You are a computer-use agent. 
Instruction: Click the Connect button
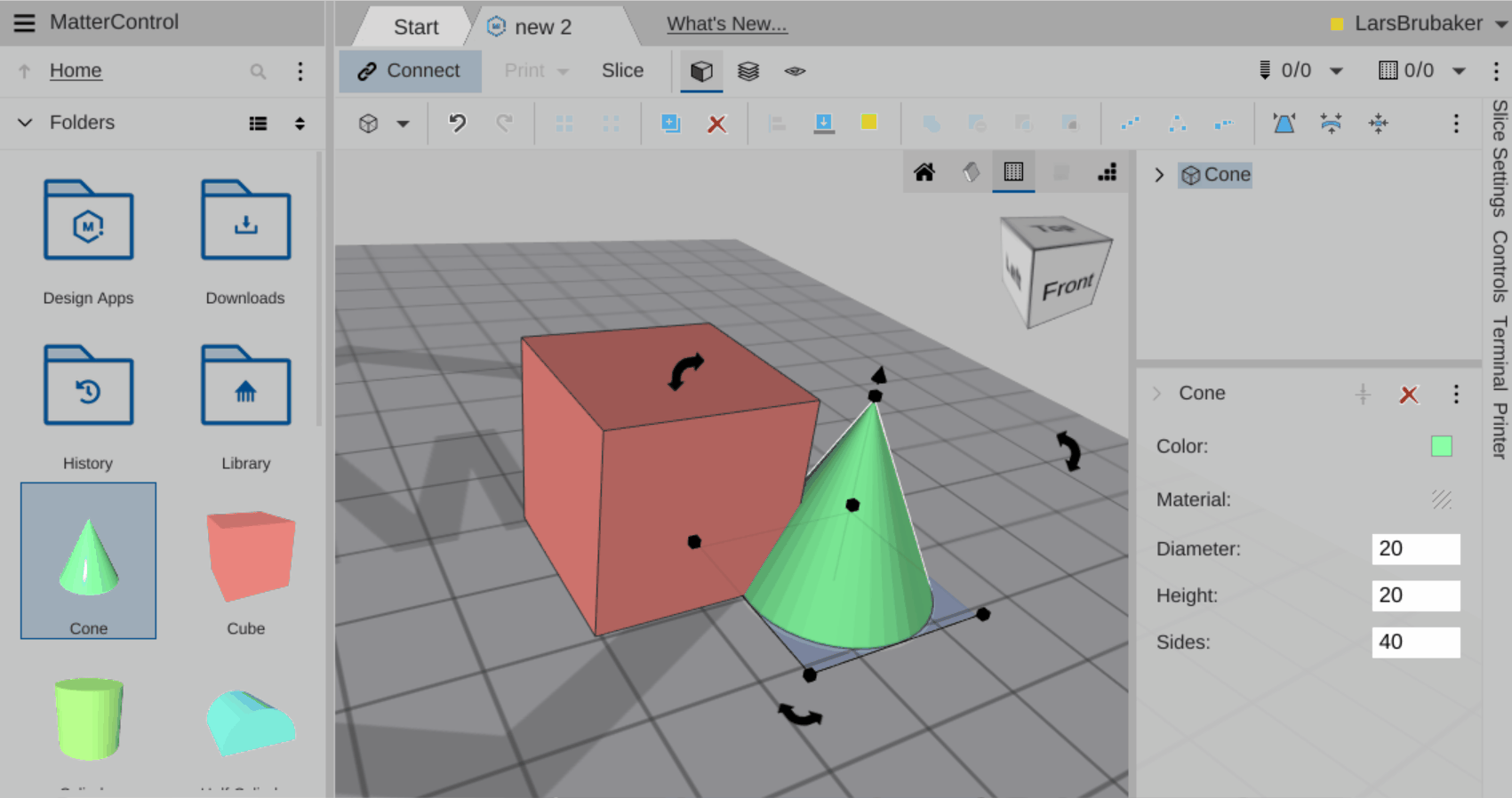click(410, 71)
